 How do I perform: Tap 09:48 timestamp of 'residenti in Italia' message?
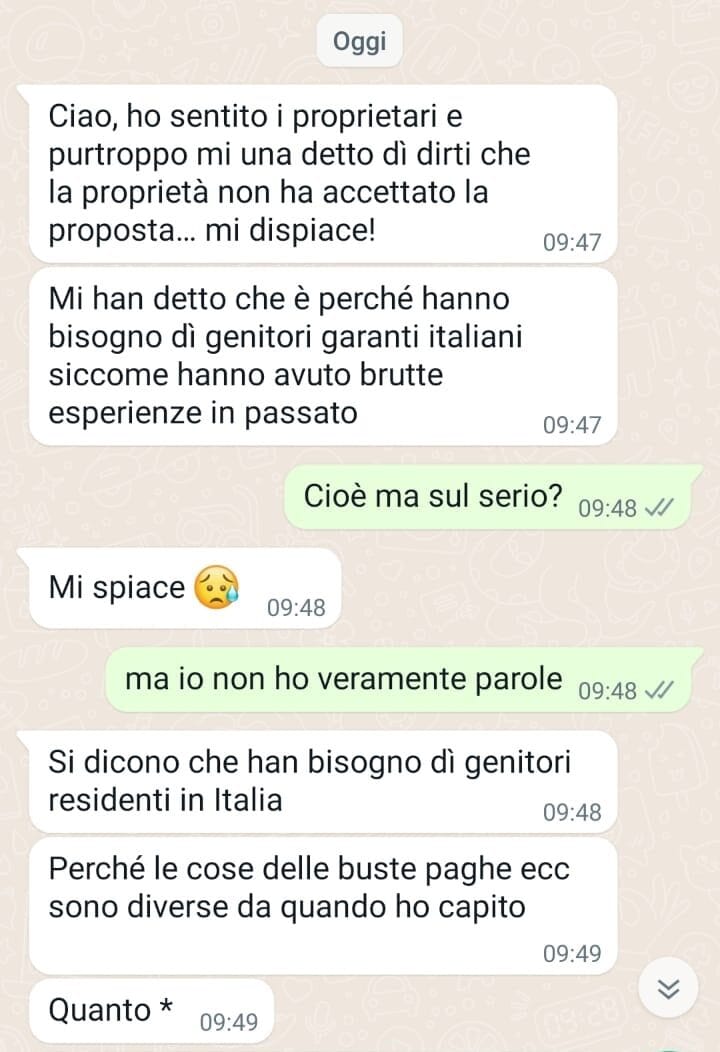coord(572,812)
